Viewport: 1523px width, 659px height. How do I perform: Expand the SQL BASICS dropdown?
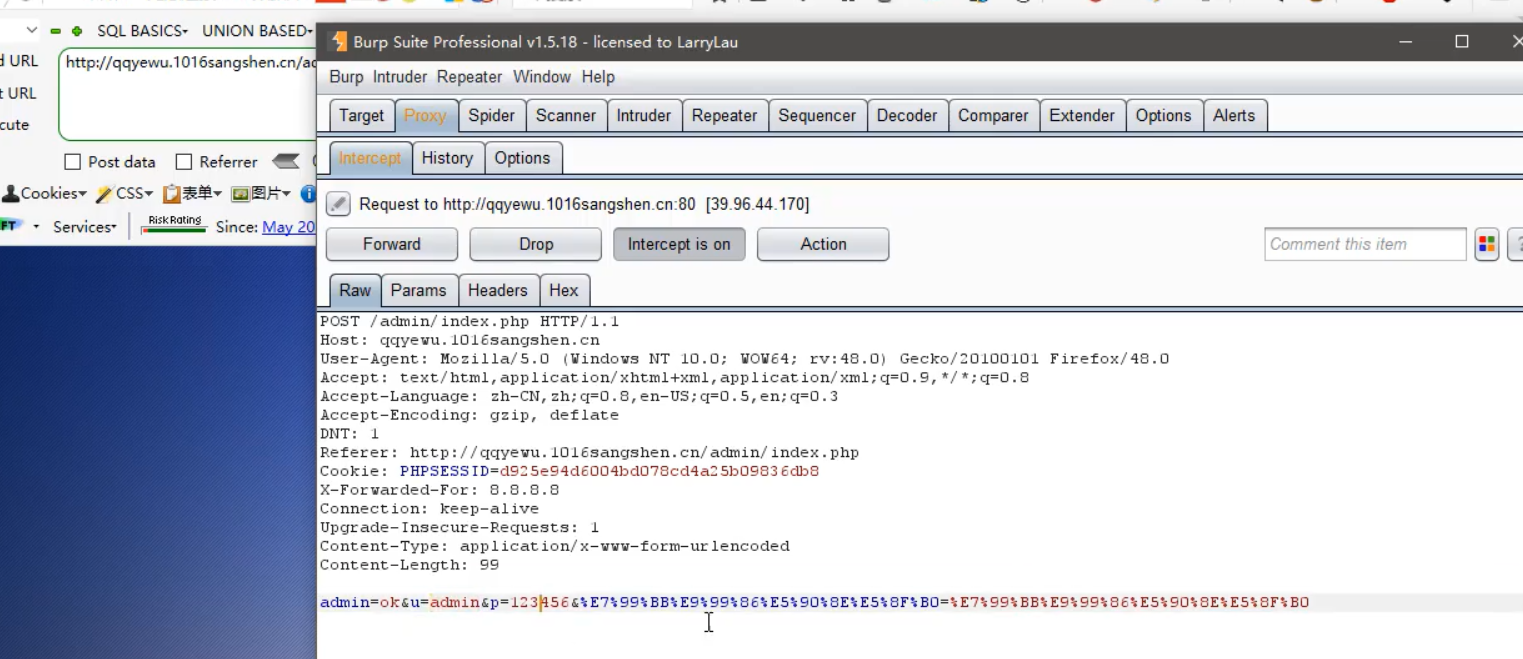coord(142,31)
